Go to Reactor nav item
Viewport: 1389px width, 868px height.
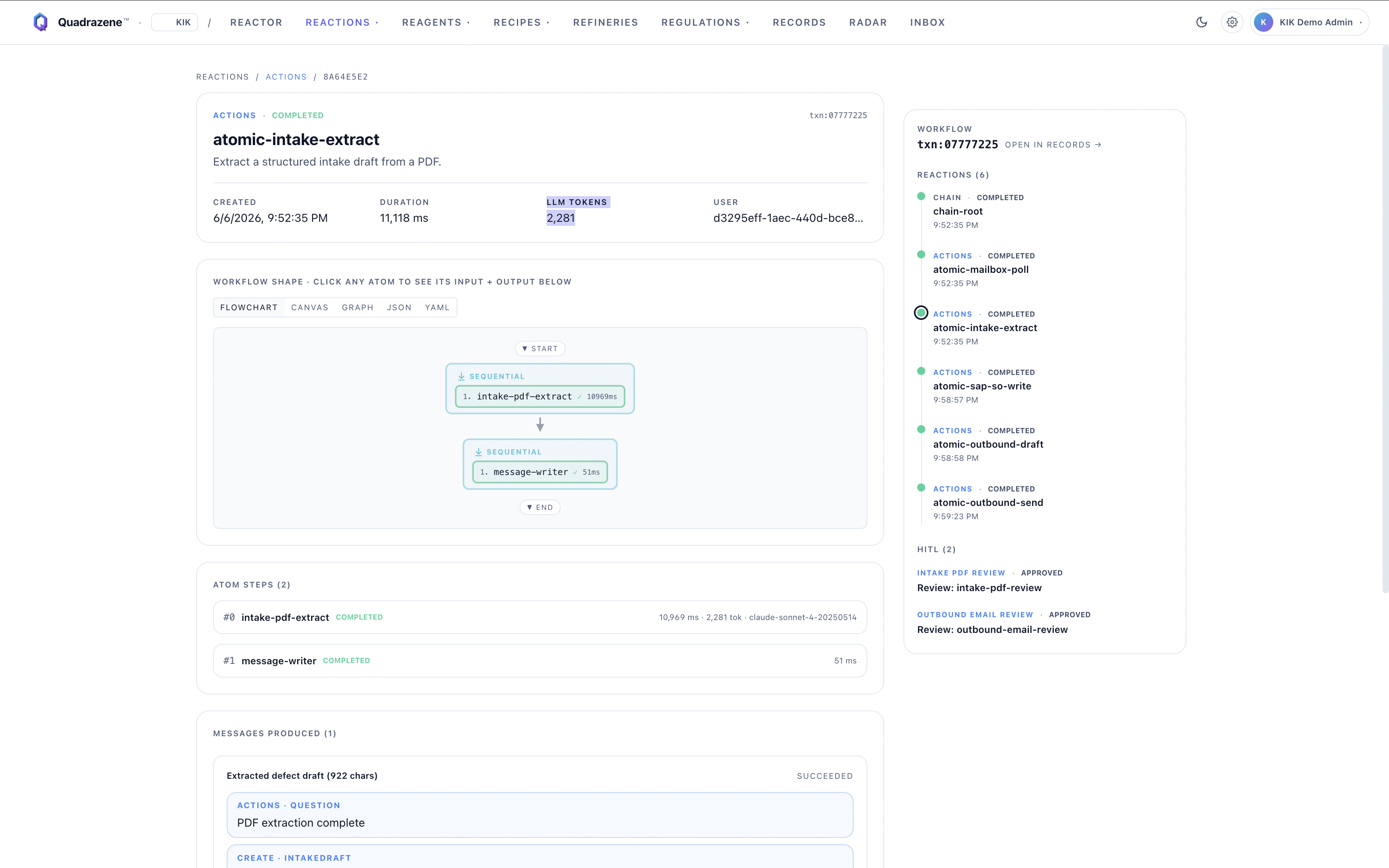pos(256,23)
